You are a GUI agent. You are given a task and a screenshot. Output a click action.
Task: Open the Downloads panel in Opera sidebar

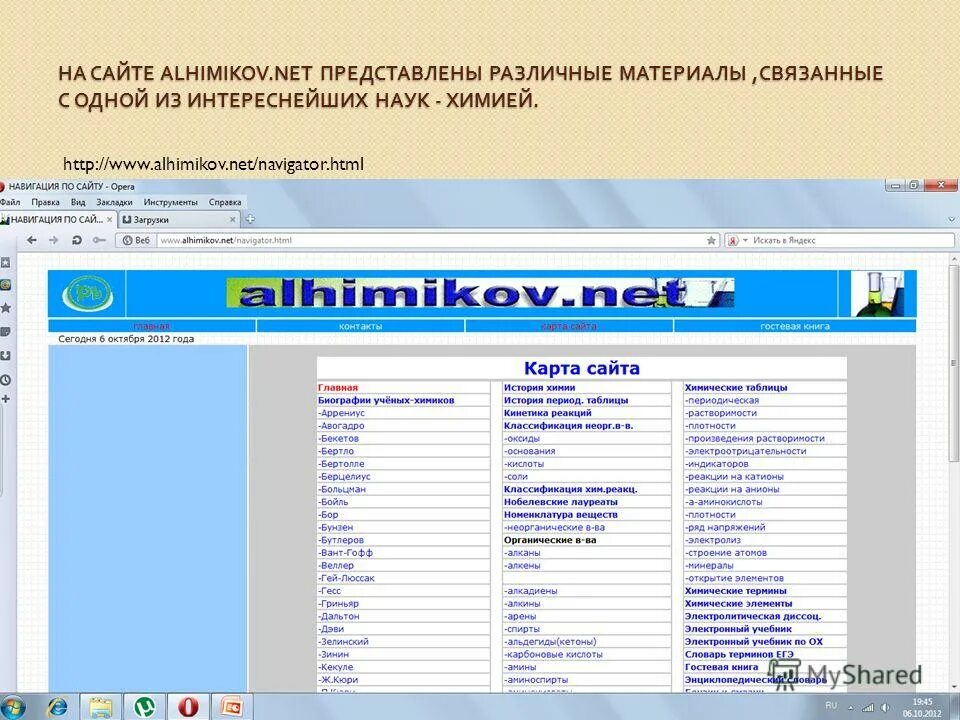pyautogui.click(x=5, y=356)
